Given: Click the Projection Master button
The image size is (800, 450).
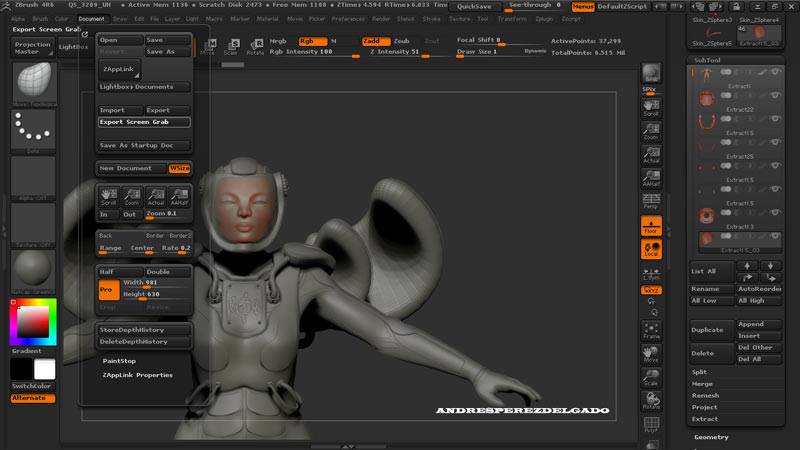Looking at the screenshot, I should click(x=33, y=48).
